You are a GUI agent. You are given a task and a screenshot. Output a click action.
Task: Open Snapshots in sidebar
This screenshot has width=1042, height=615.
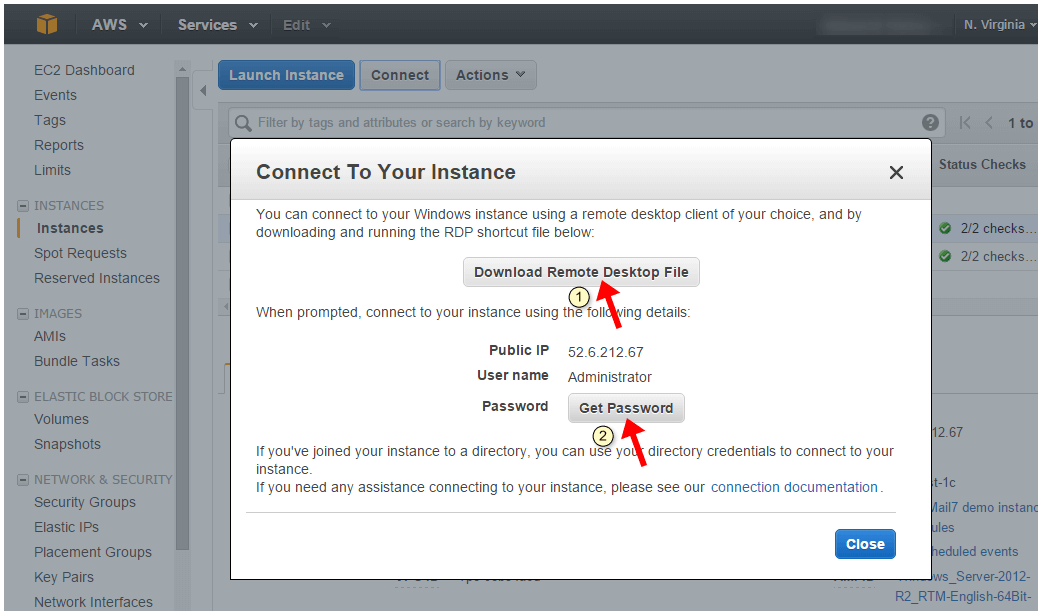[67, 444]
